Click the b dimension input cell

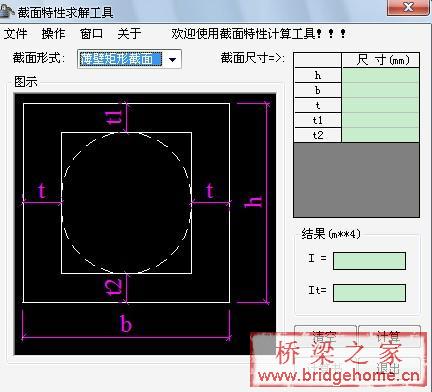[380, 90]
